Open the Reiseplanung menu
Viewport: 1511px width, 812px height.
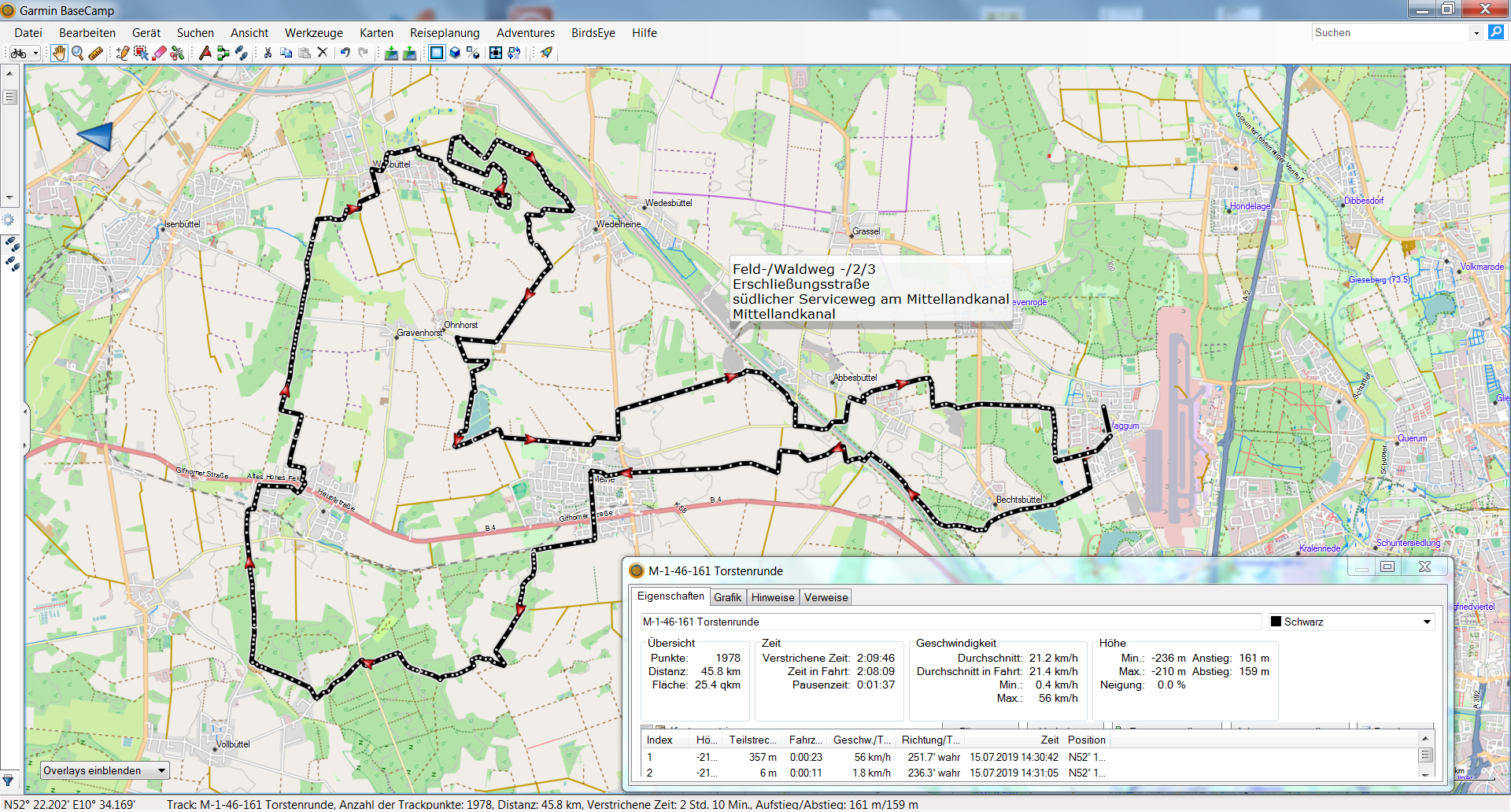pyautogui.click(x=445, y=33)
